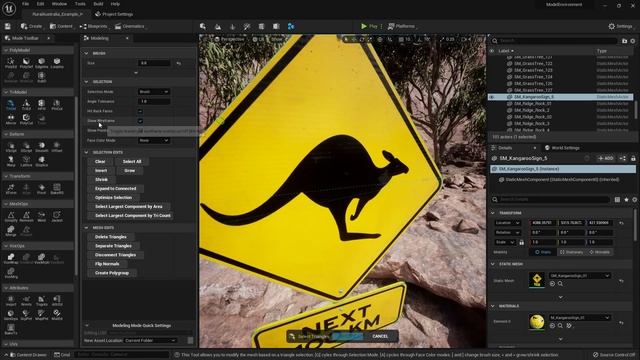640x360 pixels.
Task: Select the Warp tool under Deform
Action: coord(11,161)
